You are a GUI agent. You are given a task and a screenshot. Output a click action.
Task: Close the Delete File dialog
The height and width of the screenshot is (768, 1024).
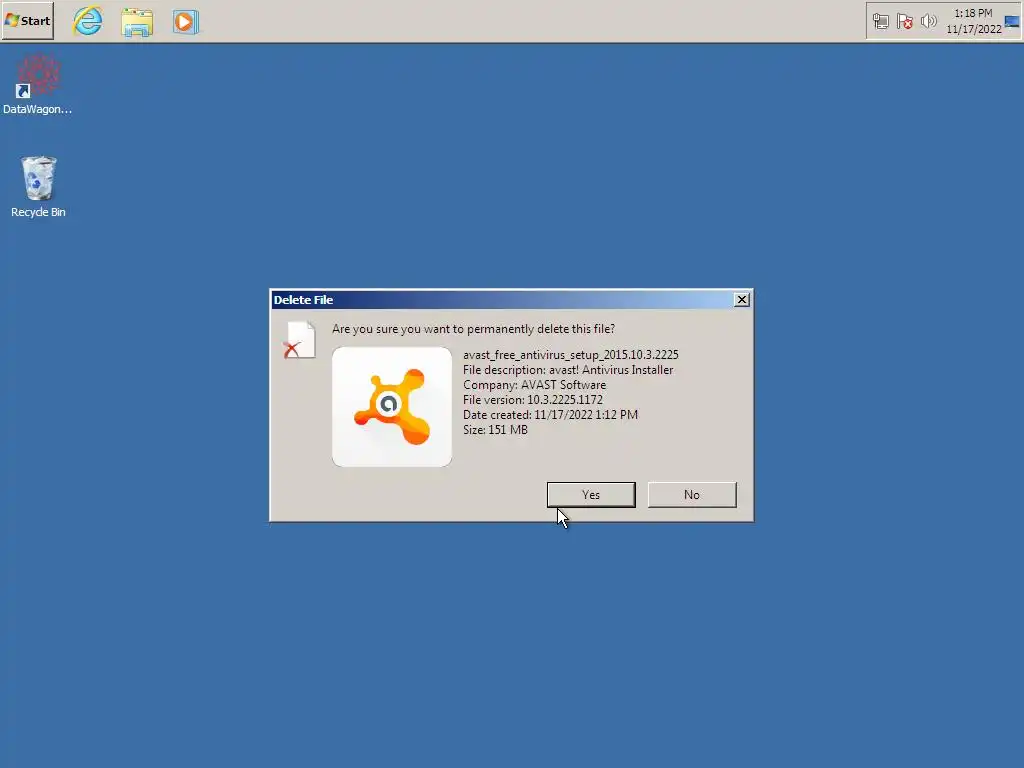coord(741,300)
